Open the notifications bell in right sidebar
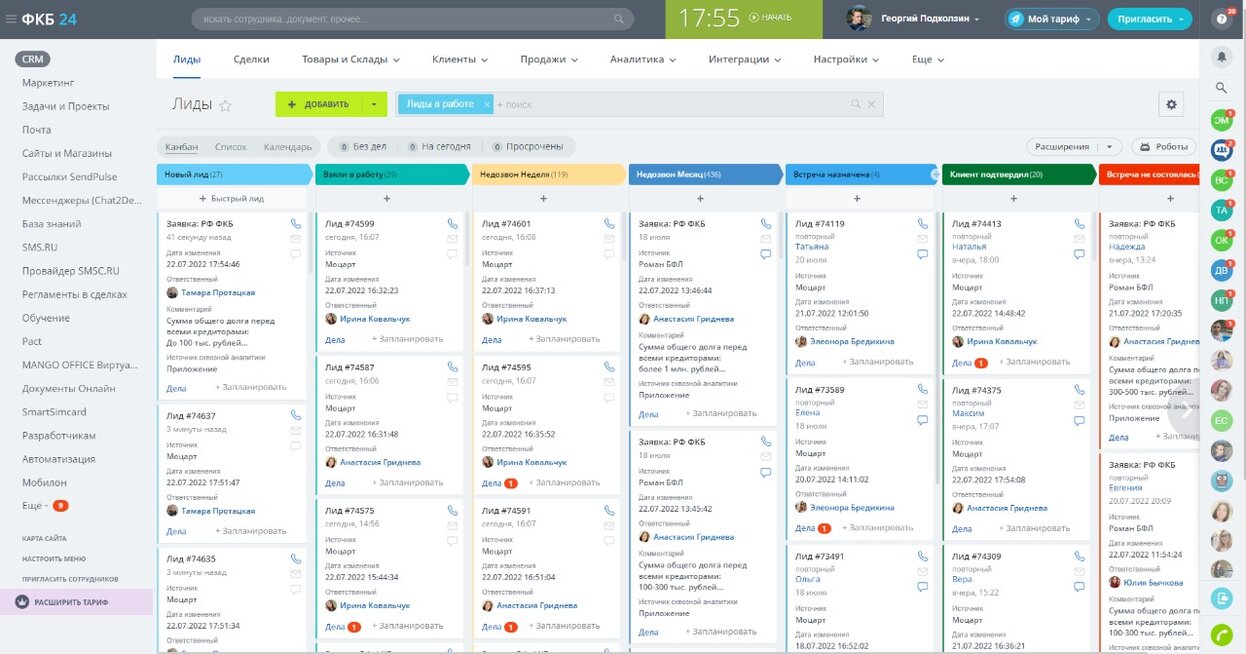 [1221, 57]
